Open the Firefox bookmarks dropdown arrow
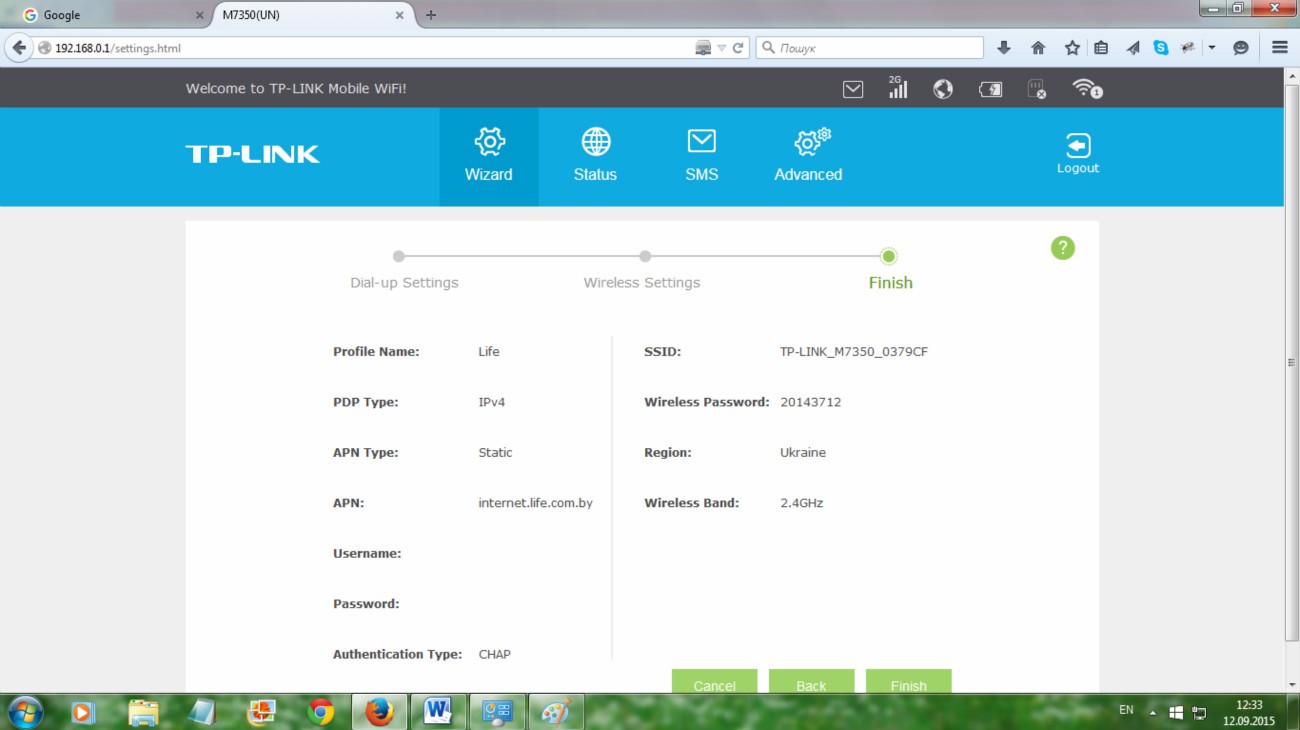Screen dimensions: 1300x730 1211,48
